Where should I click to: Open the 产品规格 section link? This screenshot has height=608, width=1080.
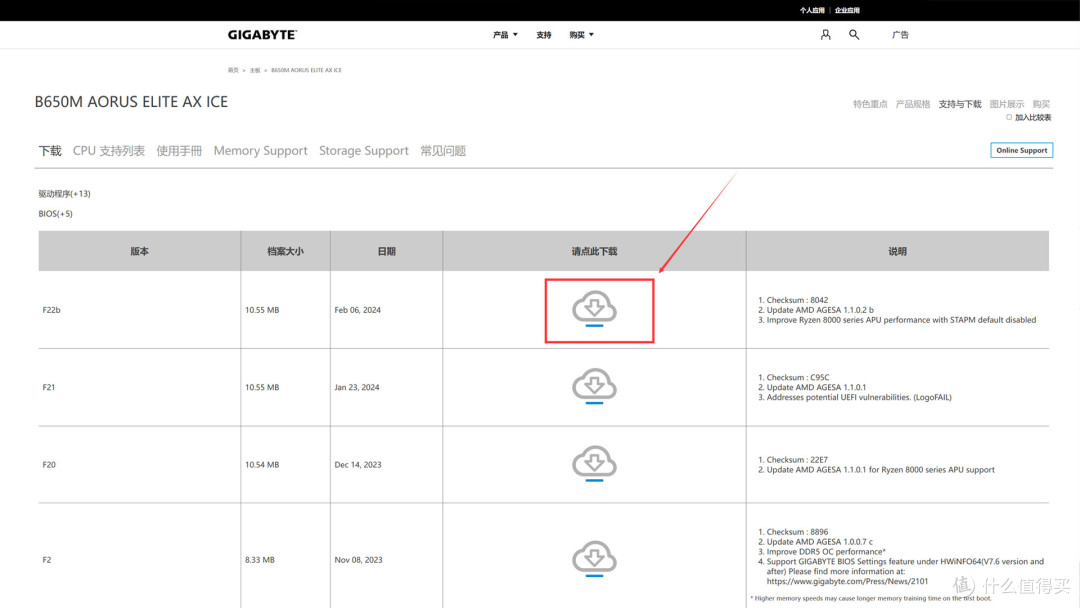click(x=913, y=104)
